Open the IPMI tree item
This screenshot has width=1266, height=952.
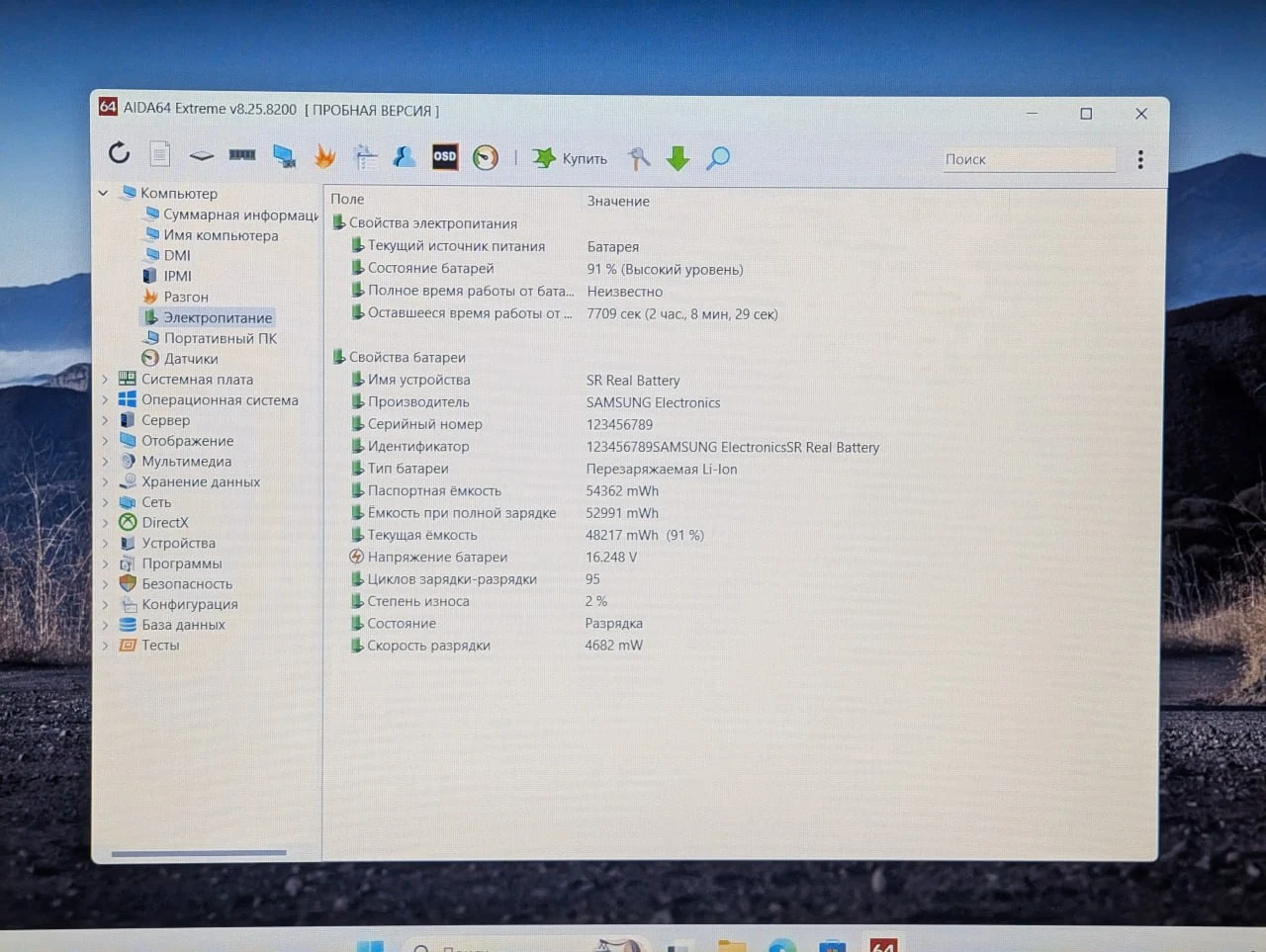(167, 276)
